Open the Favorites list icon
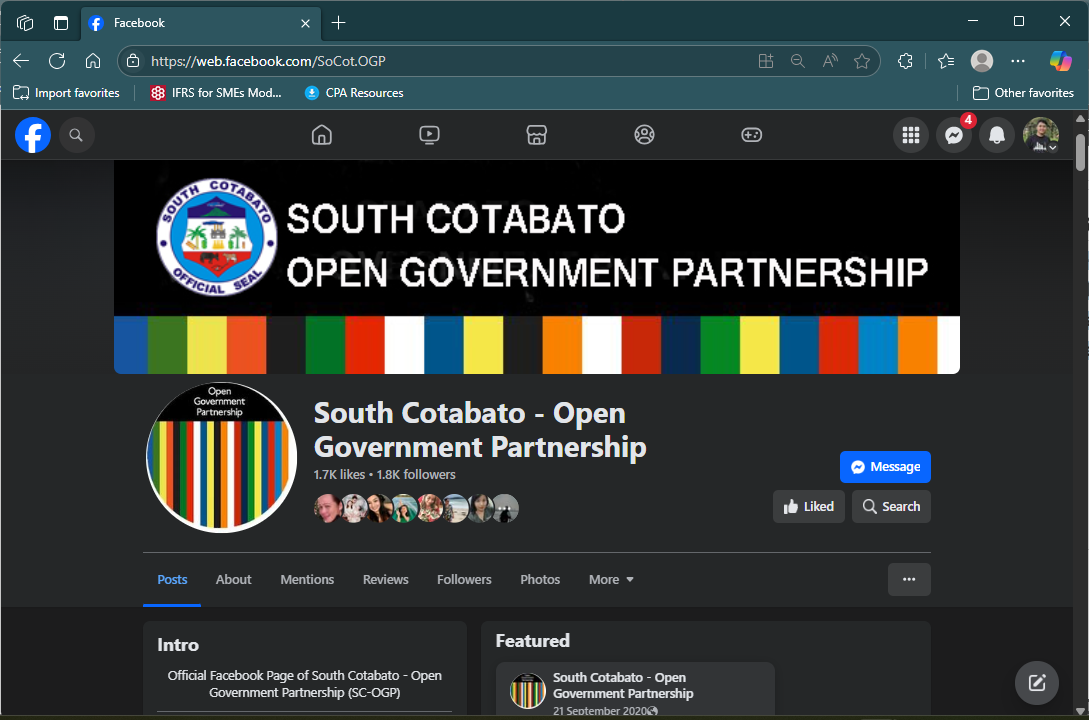The width and height of the screenshot is (1089, 720). pyautogui.click(x=946, y=61)
